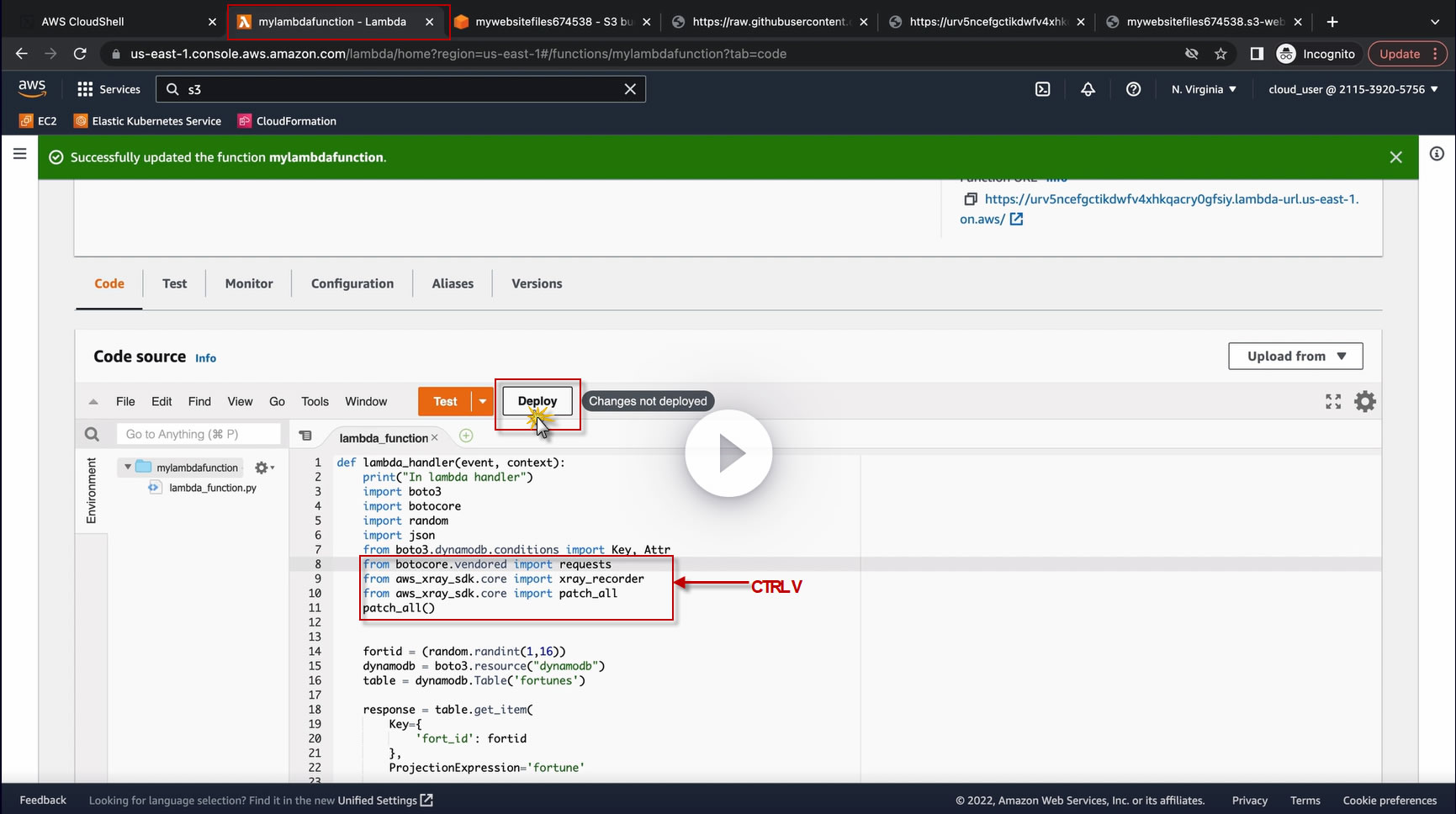Switch to the mywebsitefiles674538 S3 bucket tab
1456x814 pixels.
coord(552,22)
